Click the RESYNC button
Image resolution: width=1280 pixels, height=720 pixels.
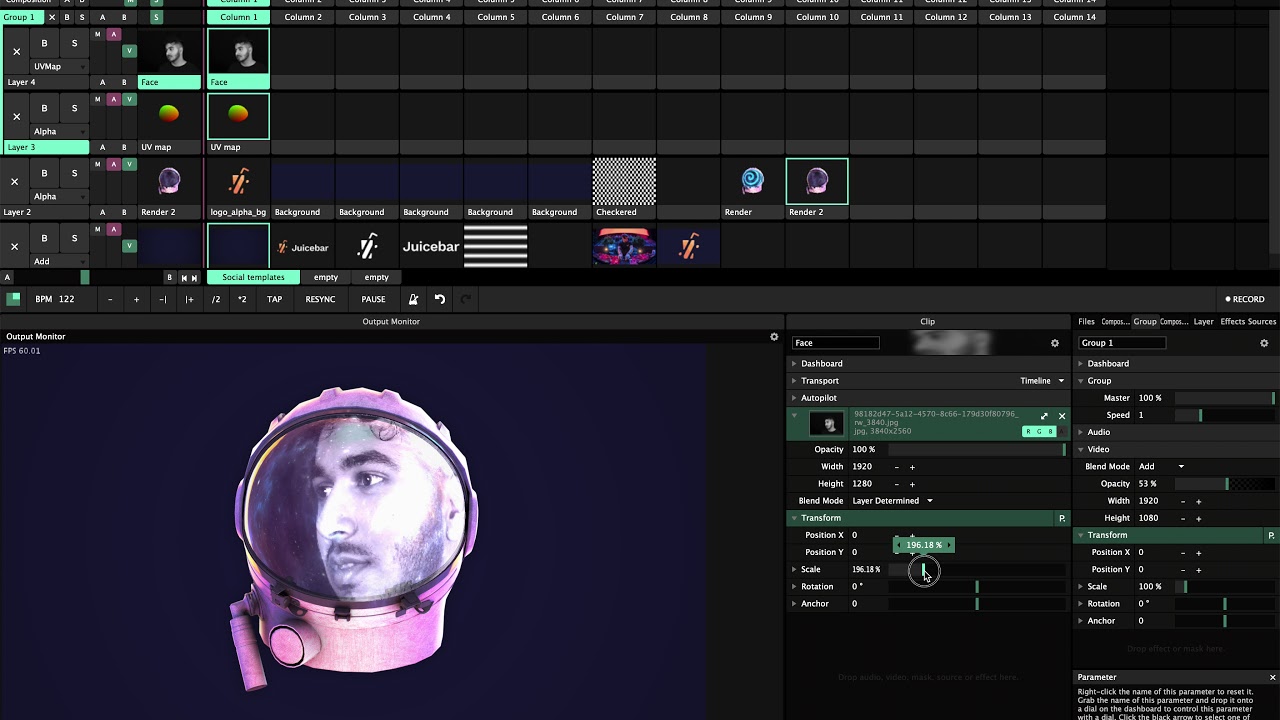pyautogui.click(x=320, y=299)
